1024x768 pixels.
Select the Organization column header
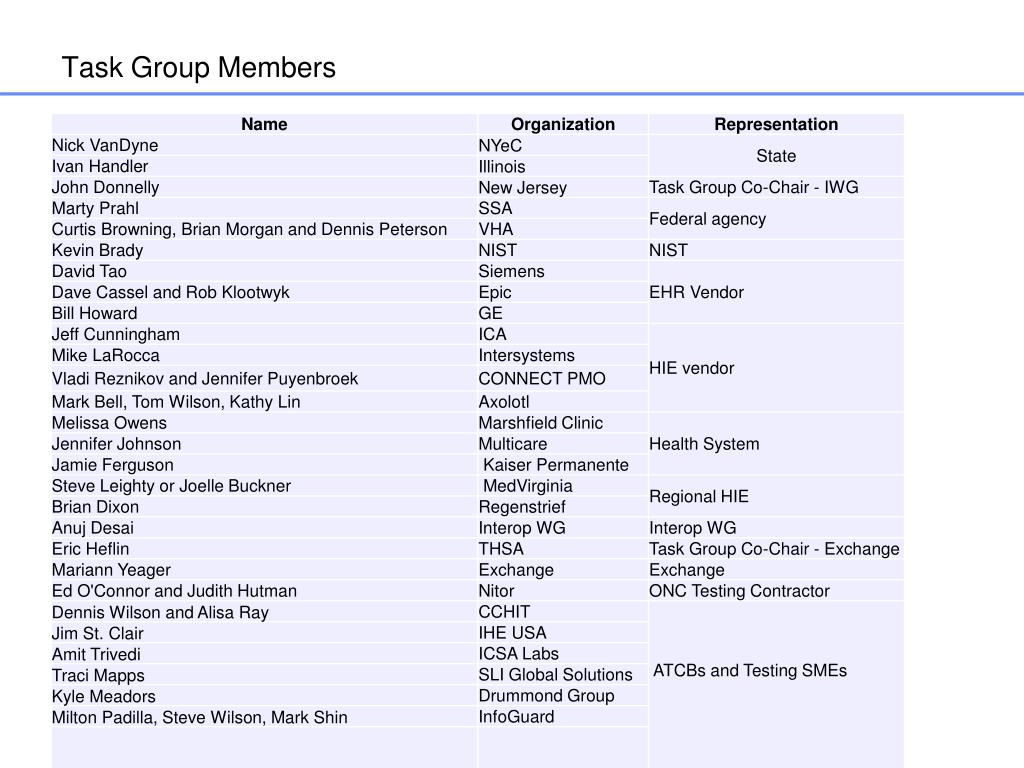pyautogui.click(x=563, y=124)
